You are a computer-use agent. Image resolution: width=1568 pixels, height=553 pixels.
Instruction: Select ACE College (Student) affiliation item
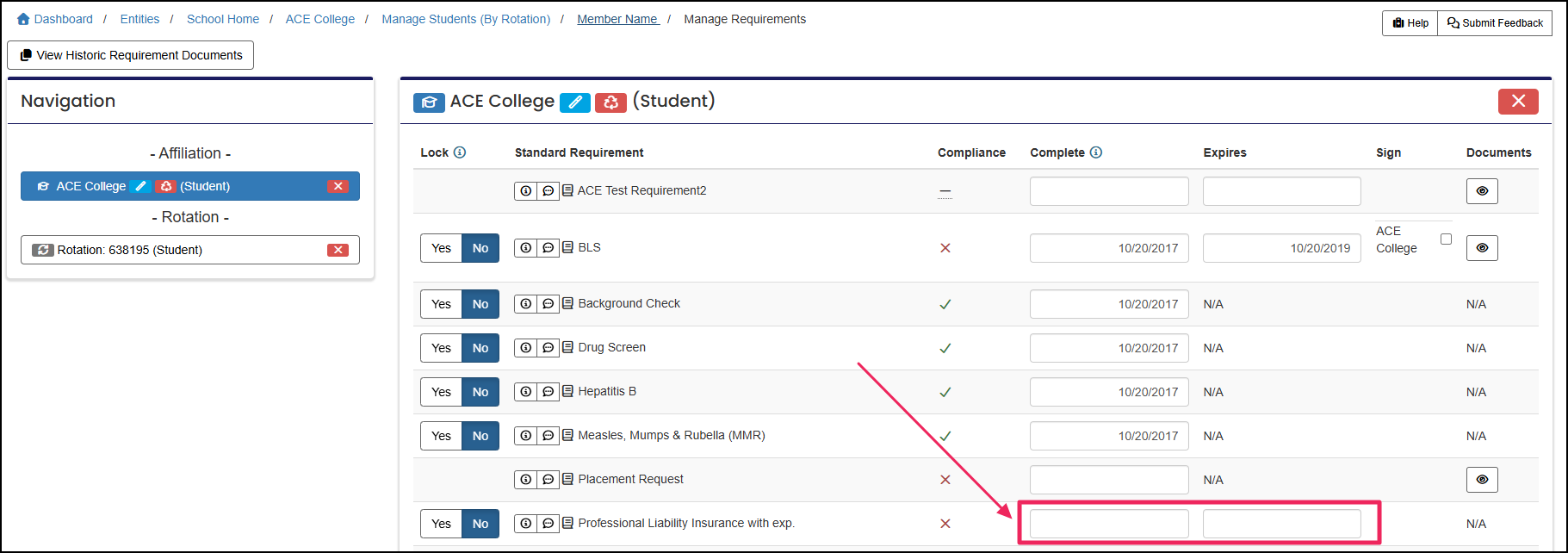pos(190,186)
